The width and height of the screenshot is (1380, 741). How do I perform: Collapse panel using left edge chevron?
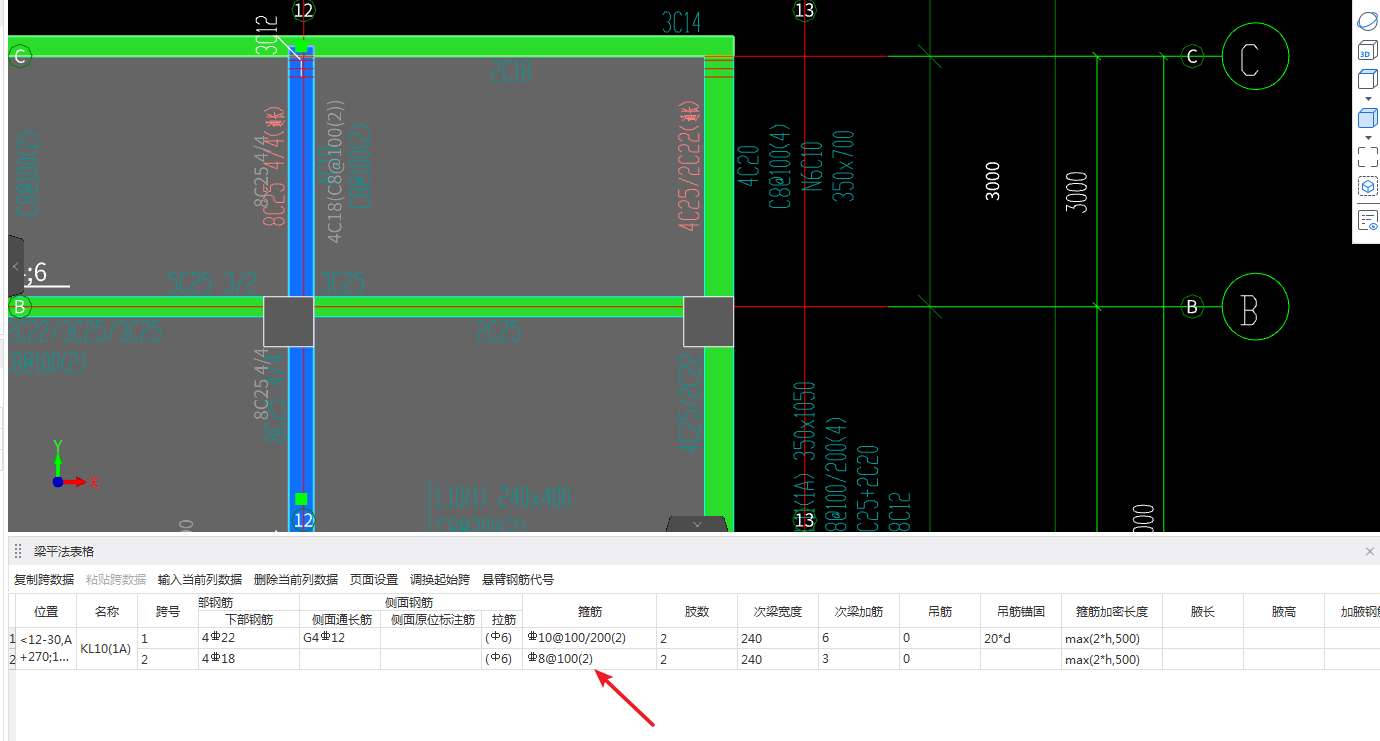pyautogui.click(x=15, y=267)
